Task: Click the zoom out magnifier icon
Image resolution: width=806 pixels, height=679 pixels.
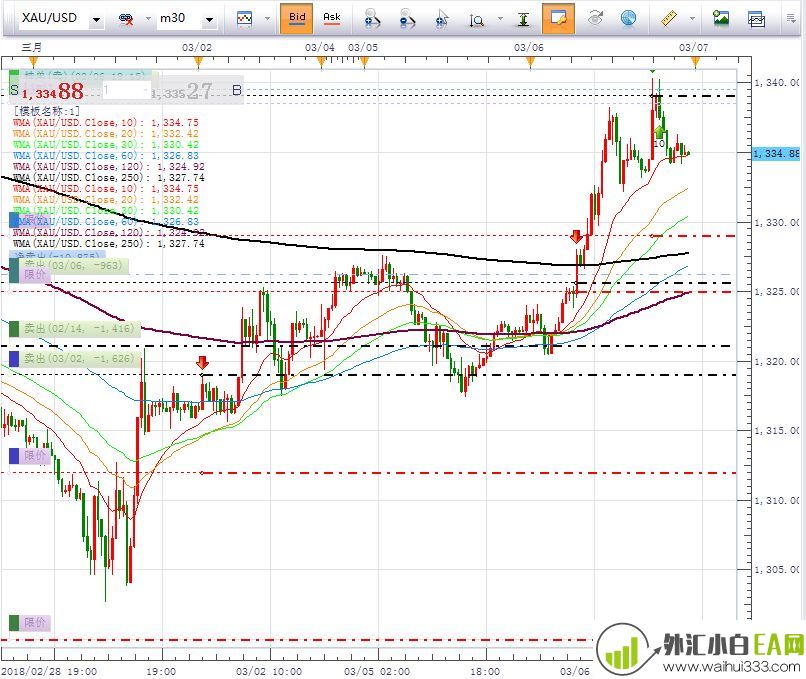Action: pos(407,18)
